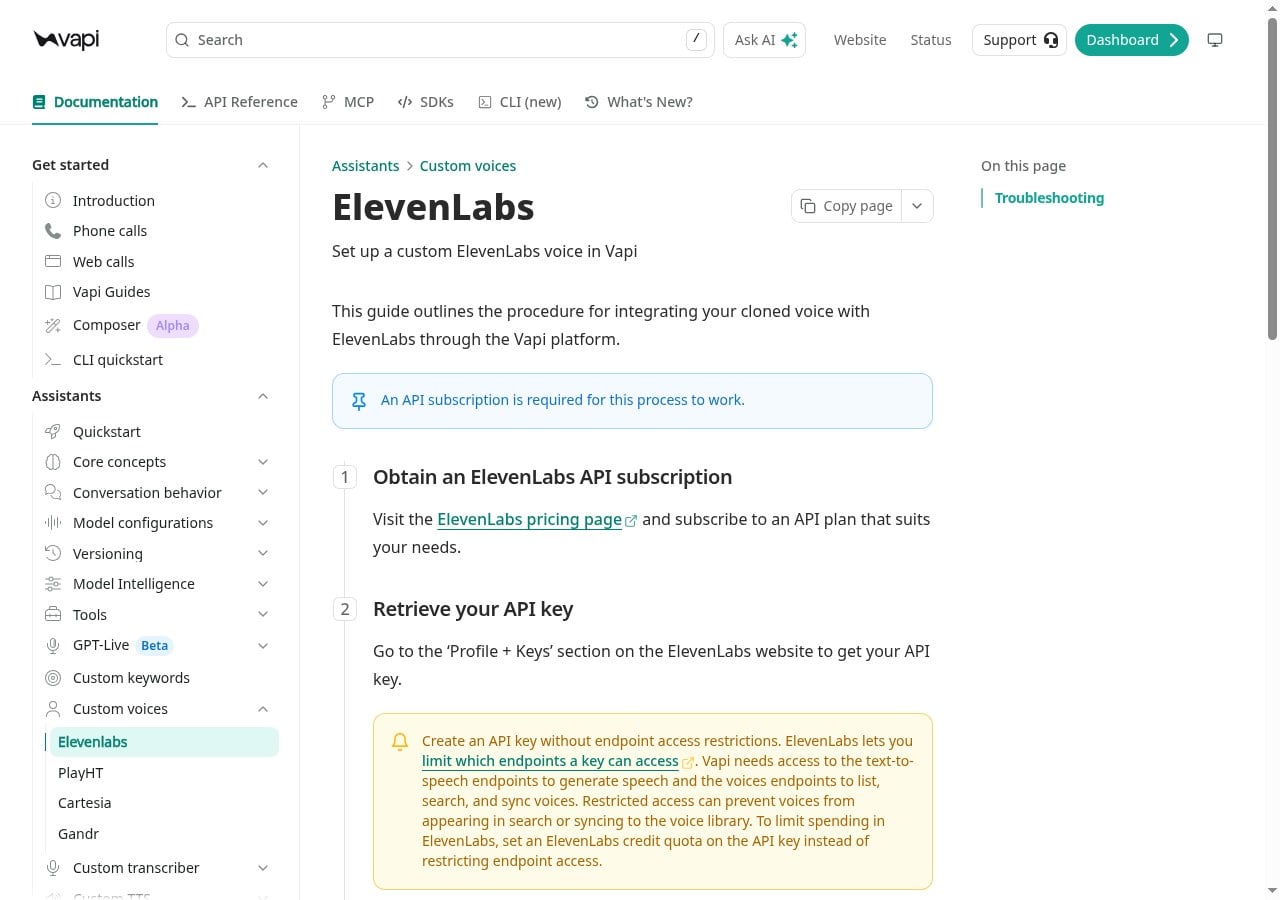Jump to Troubleshooting in On this page
The height and width of the screenshot is (900, 1280).
tap(1049, 198)
